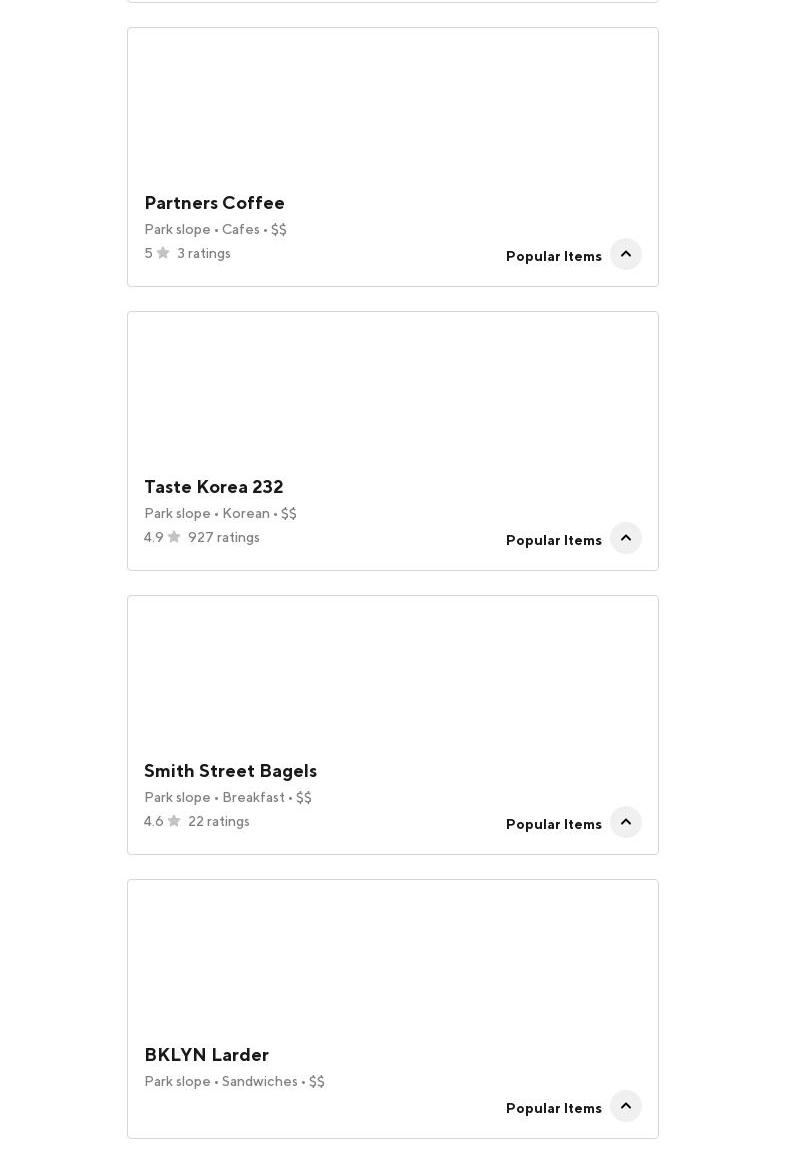Click Popular Items label on Smith Street Bagels

click(554, 824)
